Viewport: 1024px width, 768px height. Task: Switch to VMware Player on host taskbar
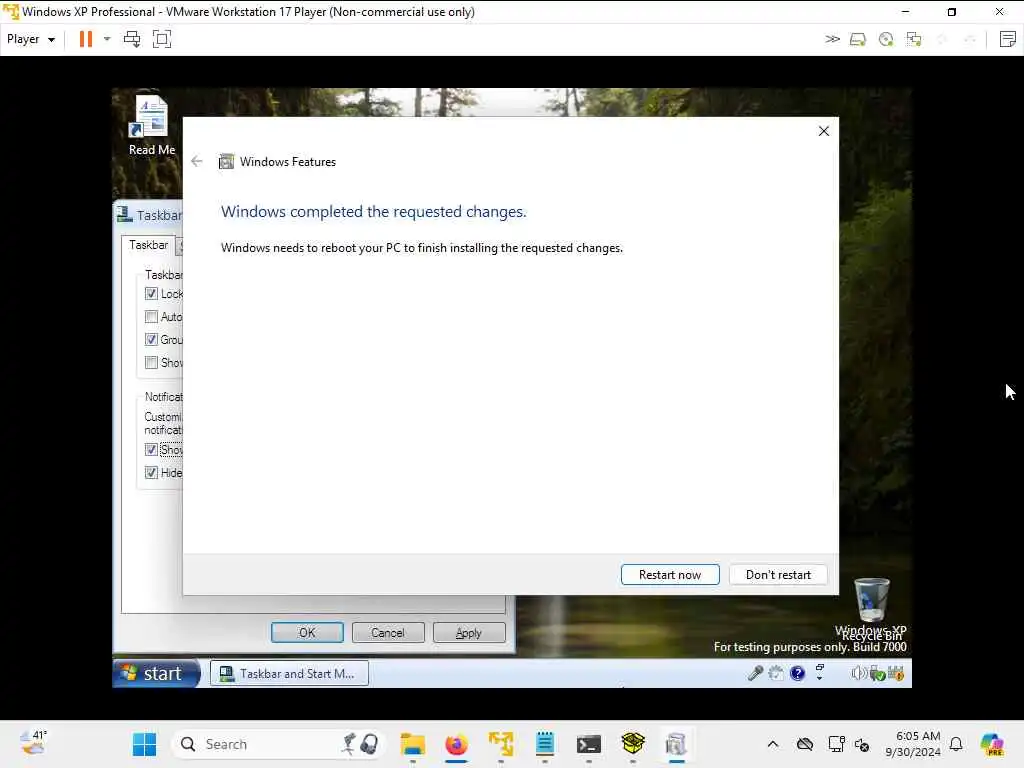click(x=501, y=744)
